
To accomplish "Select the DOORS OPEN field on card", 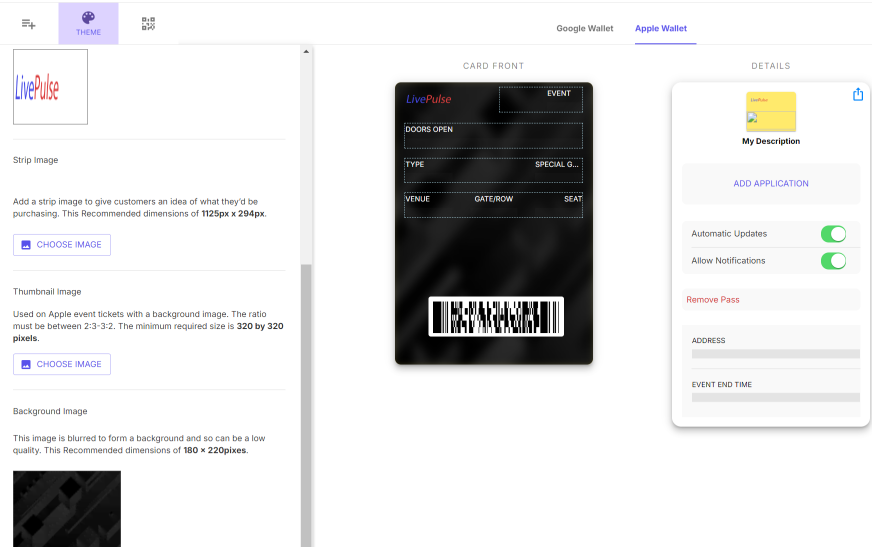I will coord(493,136).
